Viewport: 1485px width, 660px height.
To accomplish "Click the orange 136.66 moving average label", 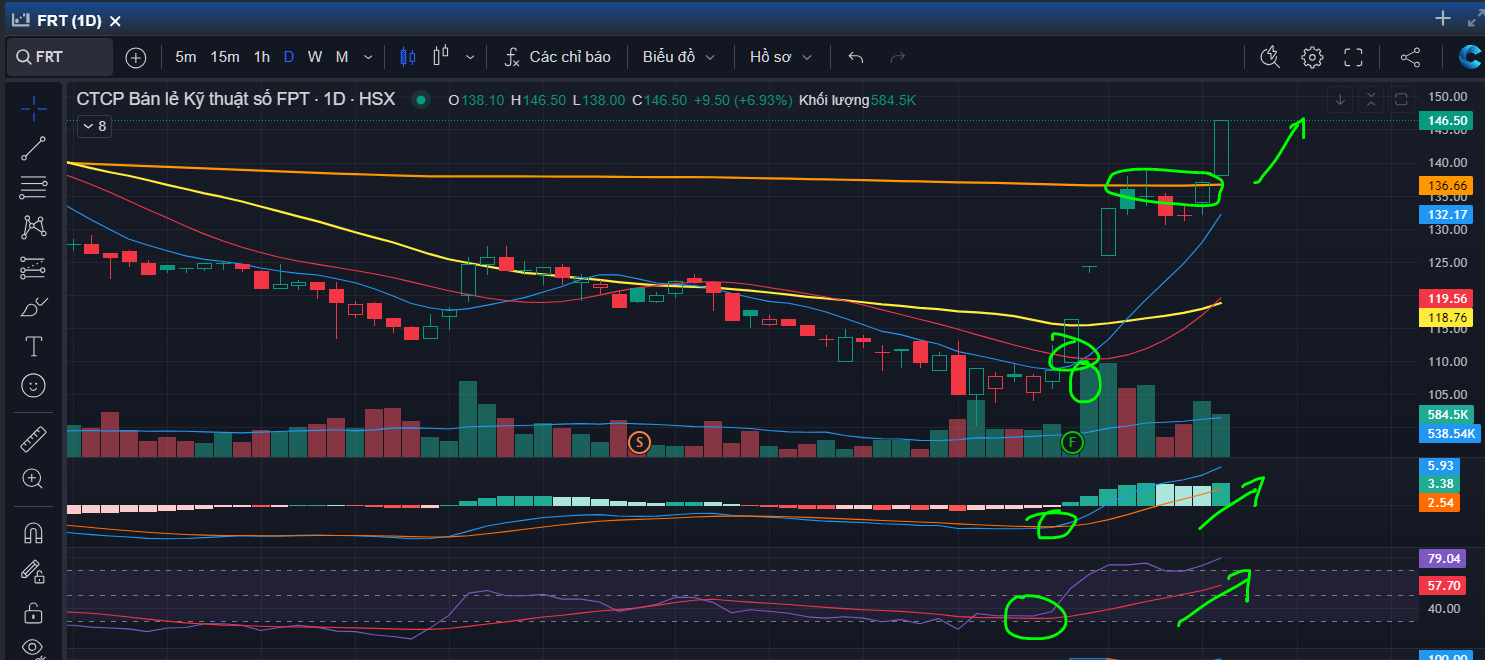I will pyautogui.click(x=1444, y=186).
